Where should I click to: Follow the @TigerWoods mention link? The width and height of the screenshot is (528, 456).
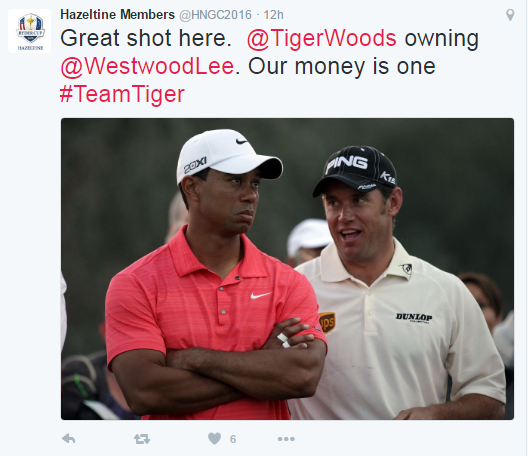tap(322, 38)
